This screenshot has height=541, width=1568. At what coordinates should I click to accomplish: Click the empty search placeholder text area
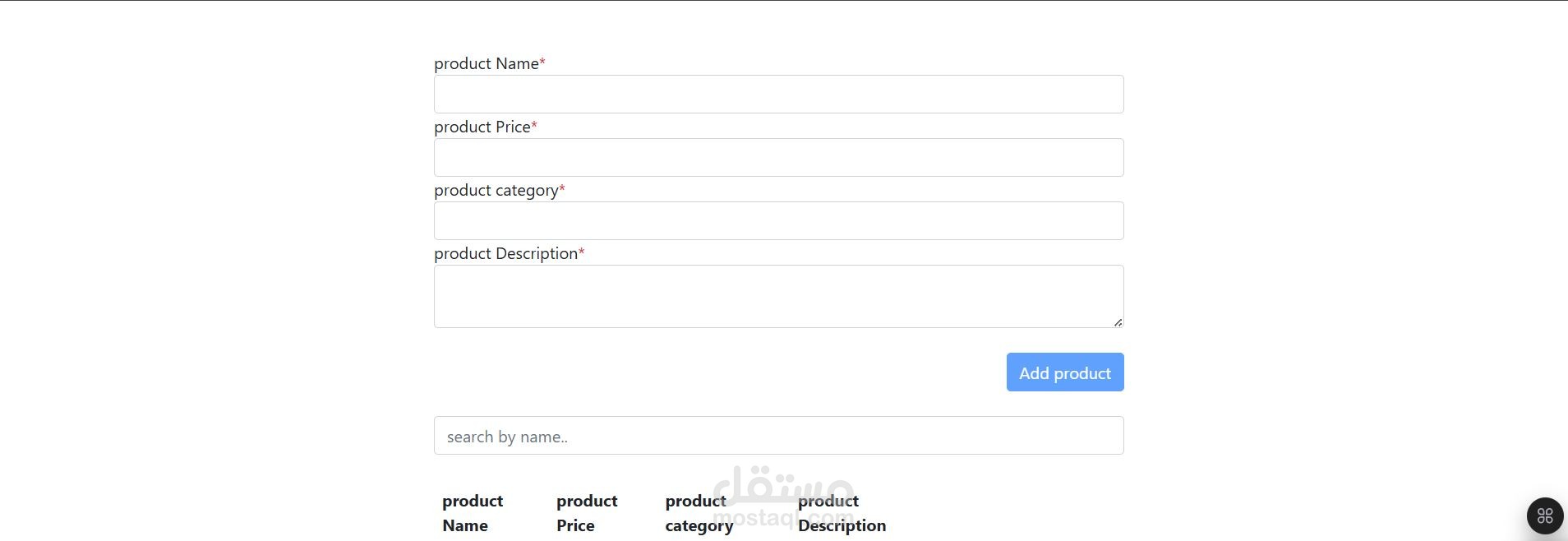click(x=507, y=436)
